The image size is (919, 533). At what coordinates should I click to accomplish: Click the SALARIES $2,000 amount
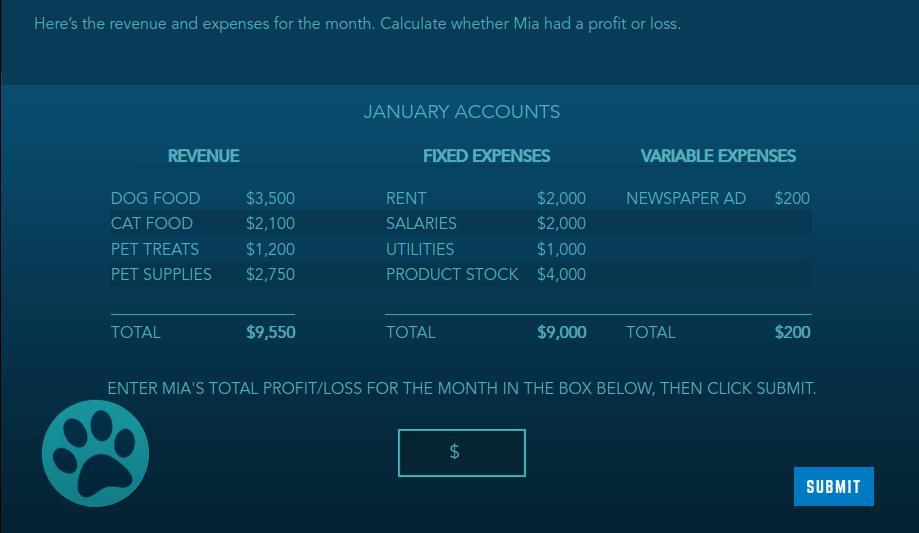(561, 223)
